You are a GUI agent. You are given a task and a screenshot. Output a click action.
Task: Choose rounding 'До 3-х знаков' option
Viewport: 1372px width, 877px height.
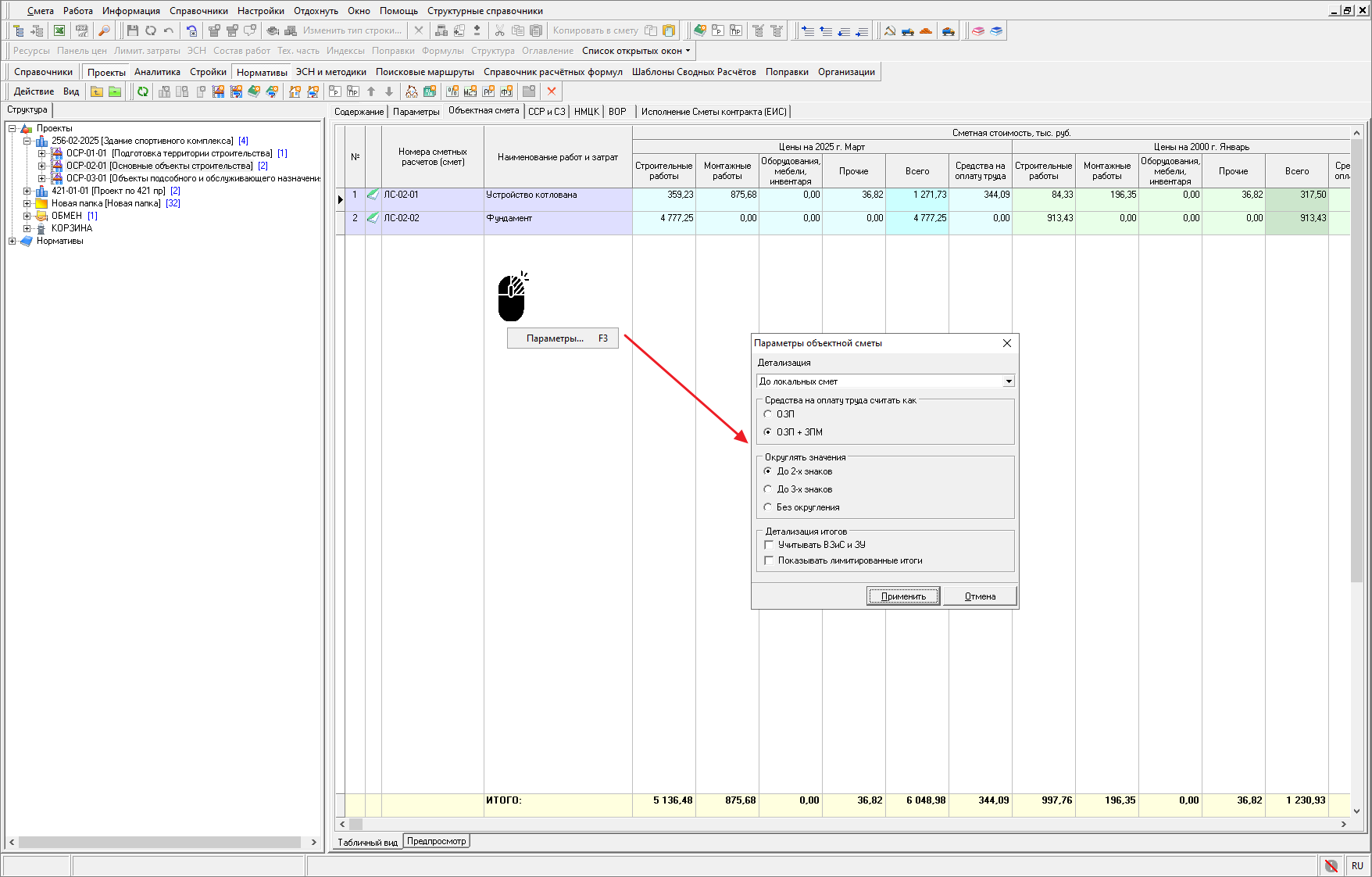(768, 489)
